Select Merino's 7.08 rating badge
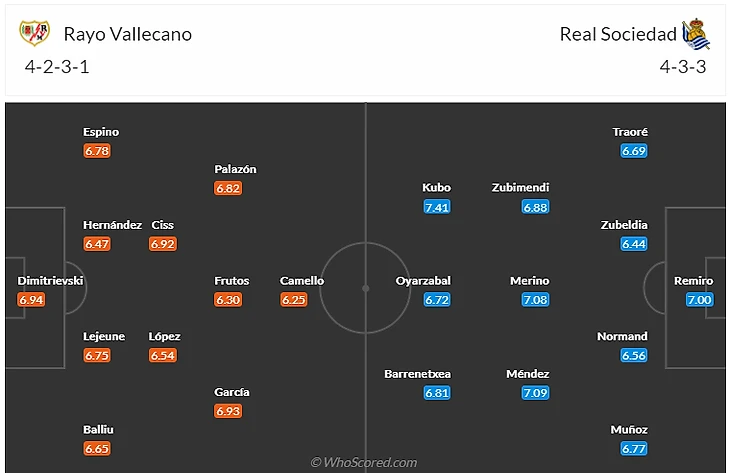The width and height of the screenshot is (730, 473). 535,300
